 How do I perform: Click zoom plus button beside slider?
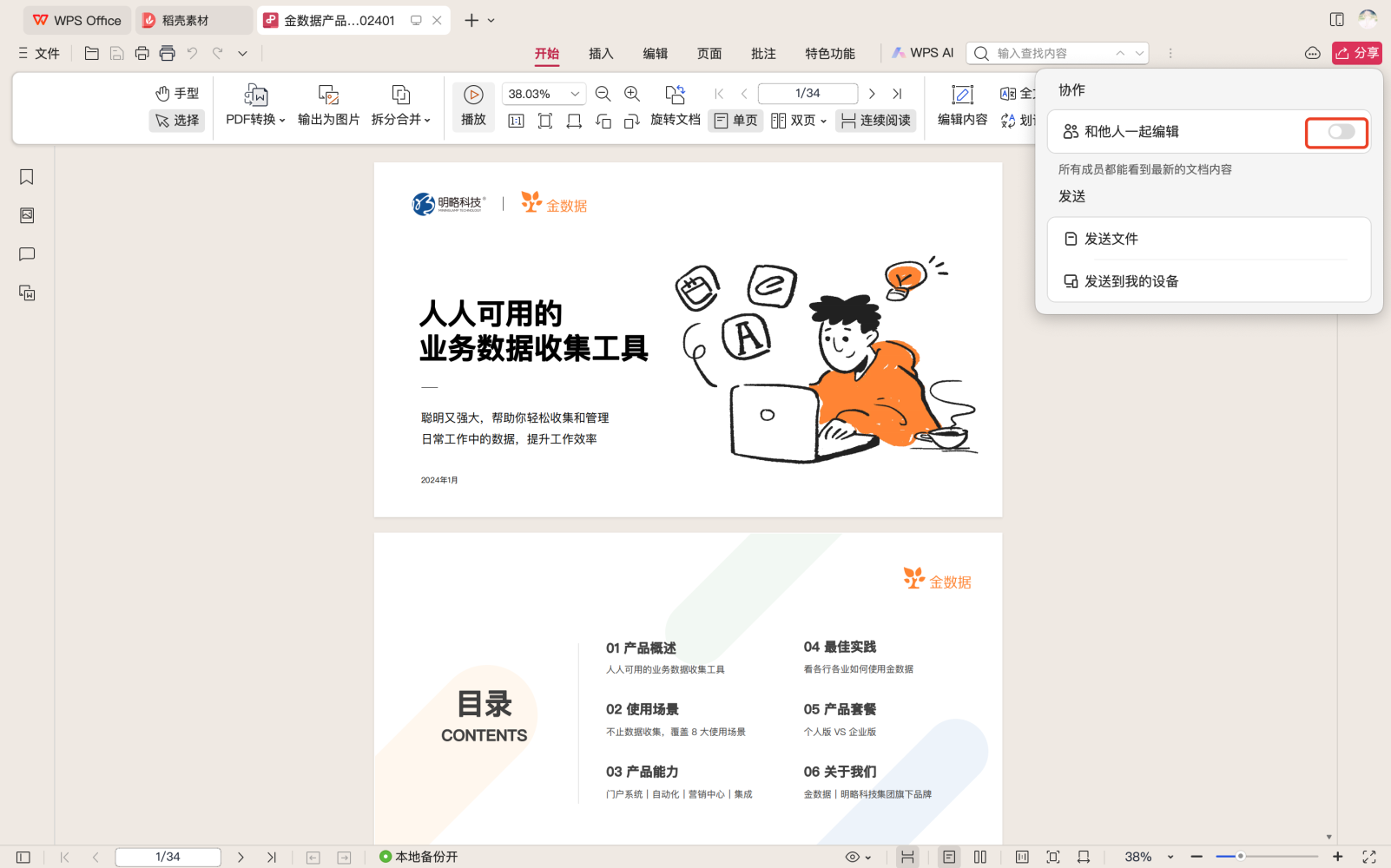click(x=1338, y=857)
